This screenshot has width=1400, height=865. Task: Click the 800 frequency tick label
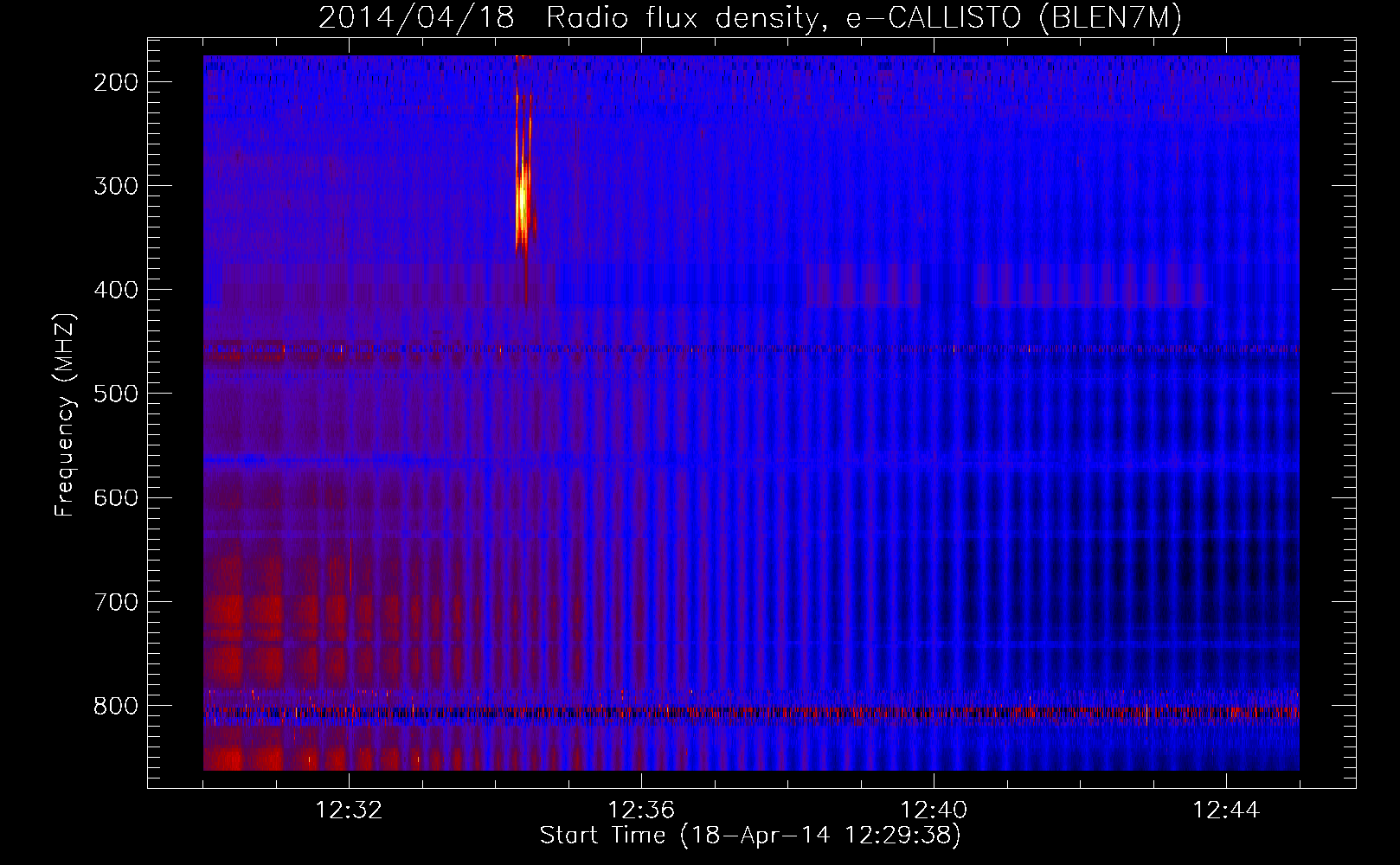pyautogui.click(x=116, y=706)
